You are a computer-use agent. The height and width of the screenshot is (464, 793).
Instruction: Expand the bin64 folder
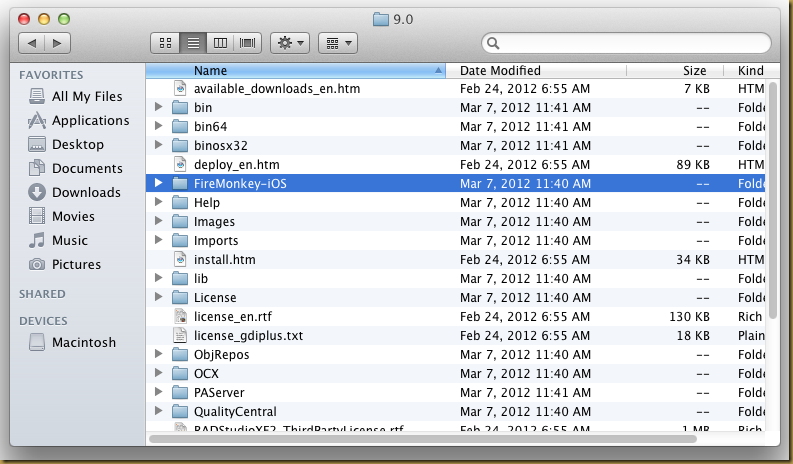pyautogui.click(x=158, y=126)
